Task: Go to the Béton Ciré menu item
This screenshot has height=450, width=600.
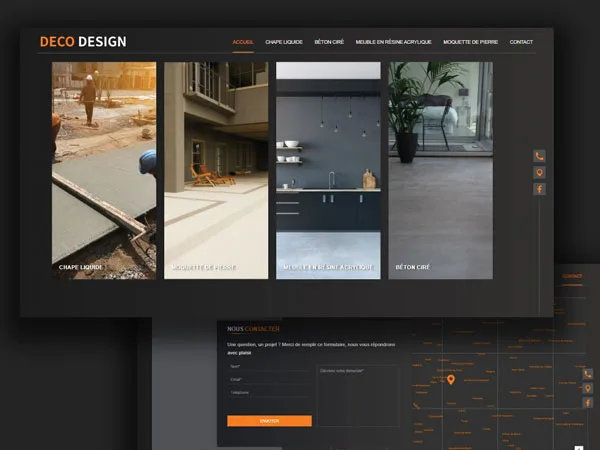Action: click(329, 42)
